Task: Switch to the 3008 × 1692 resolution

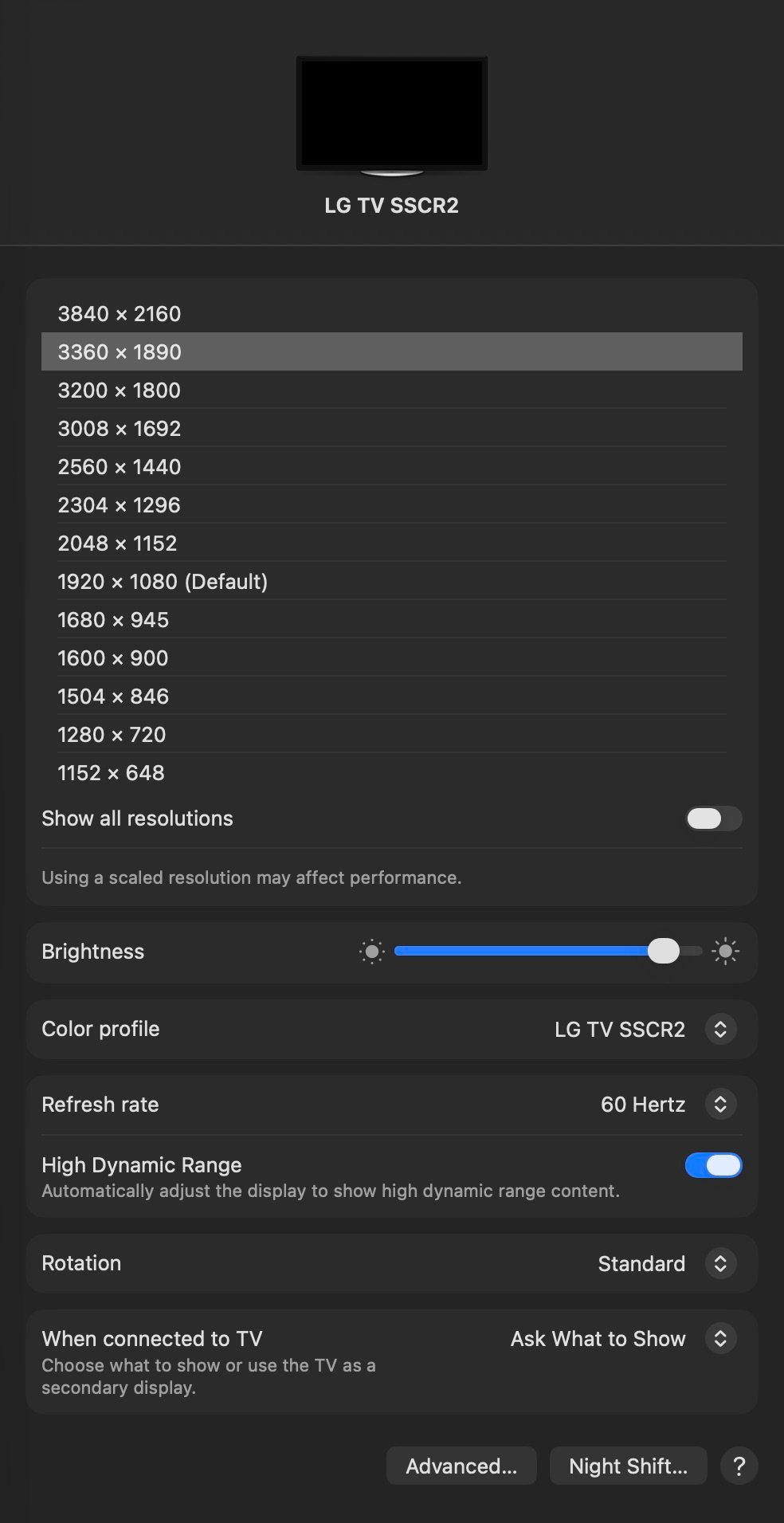Action: [x=392, y=428]
